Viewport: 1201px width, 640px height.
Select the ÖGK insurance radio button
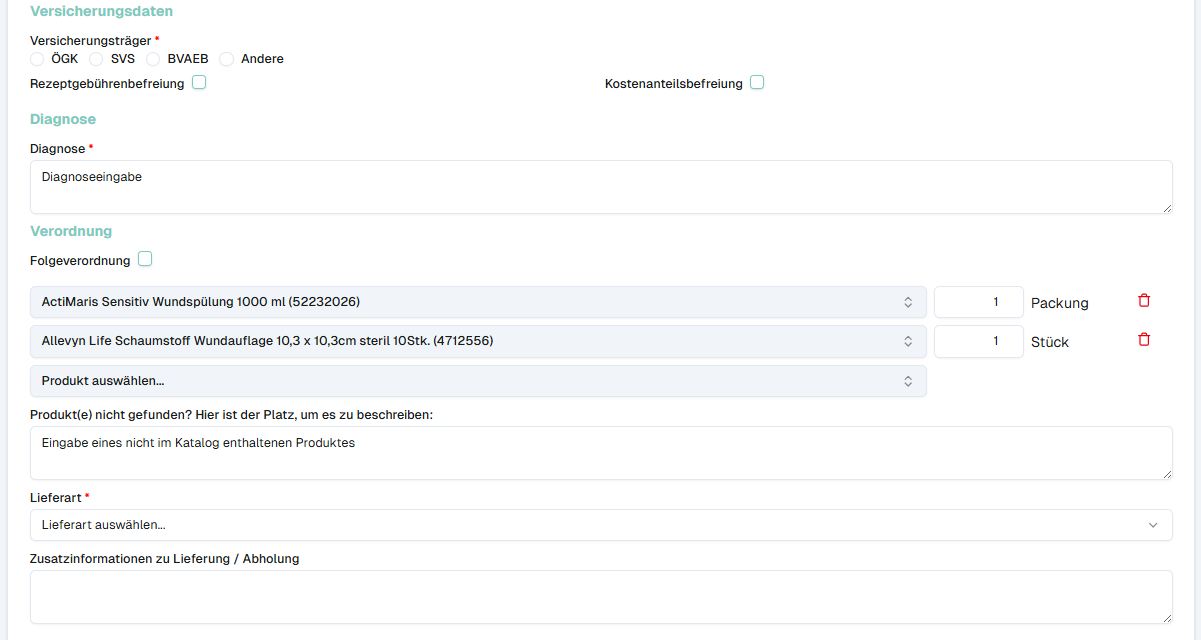38,59
